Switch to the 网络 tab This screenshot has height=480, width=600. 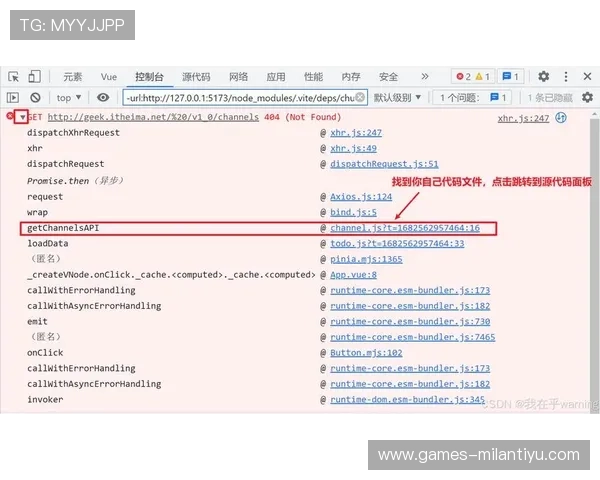click(x=238, y=77)
